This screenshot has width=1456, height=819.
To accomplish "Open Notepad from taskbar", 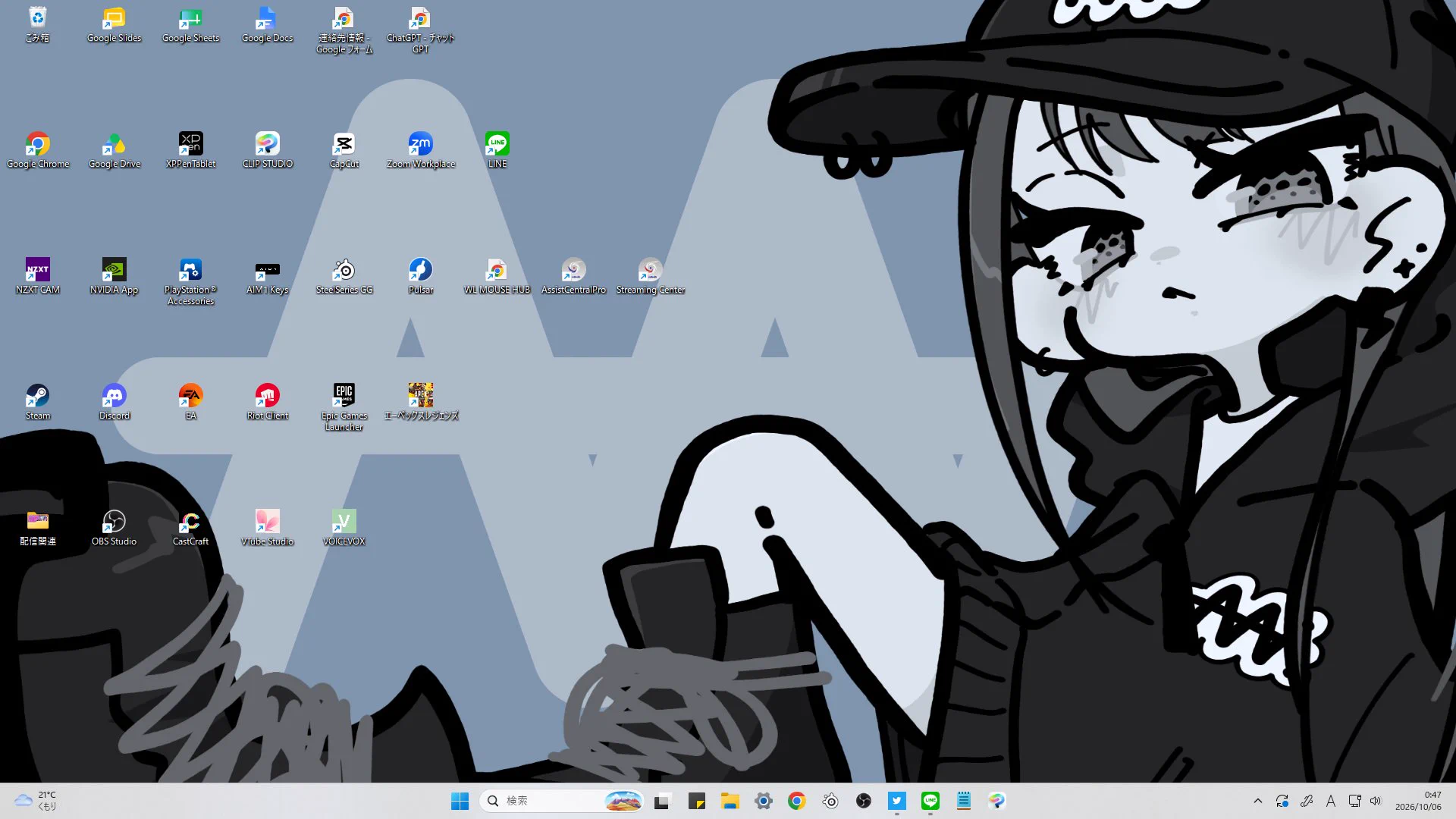I will 964,801.
